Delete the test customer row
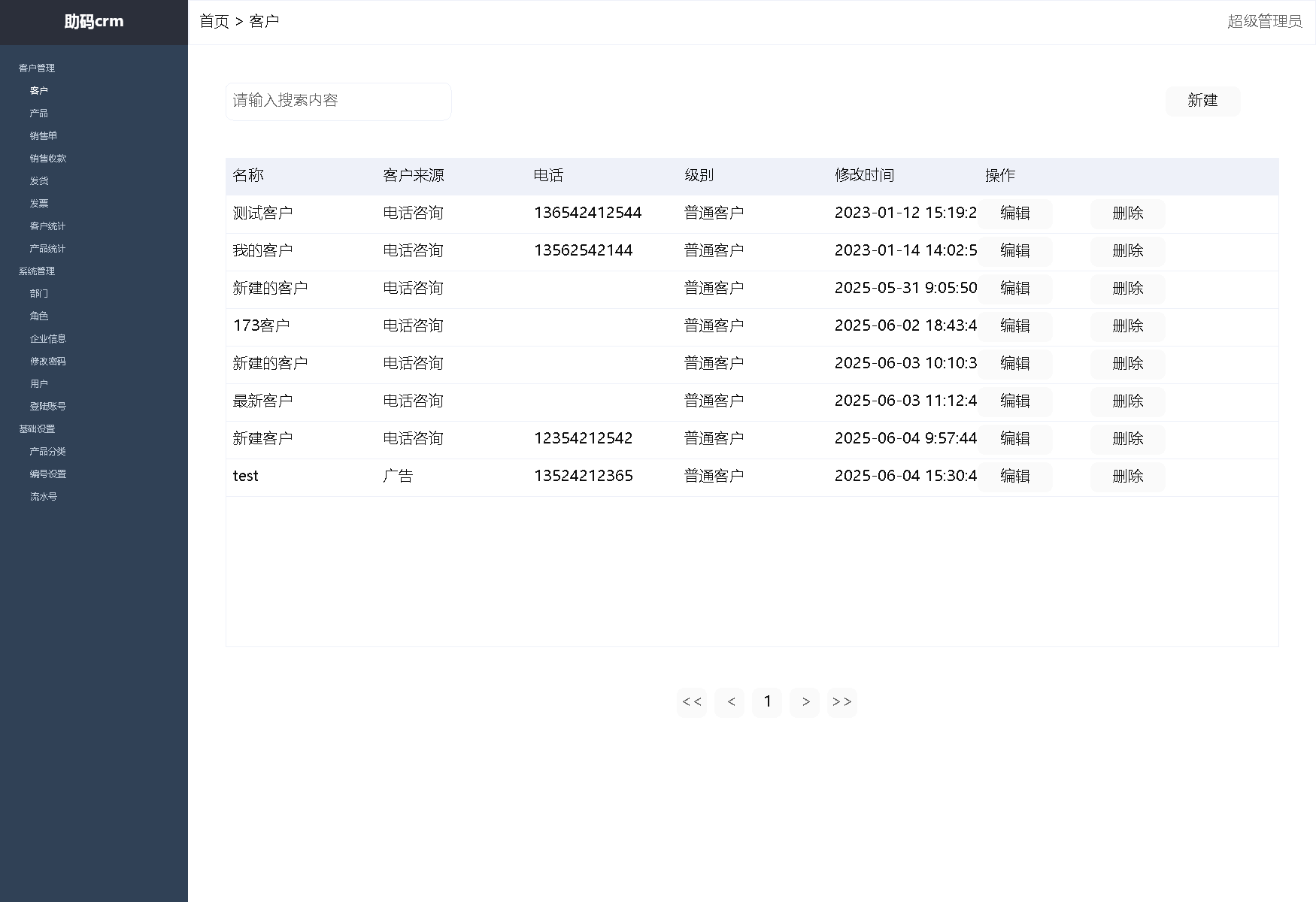The height and width of the screenshot is (902, 1316). coord(1128,477)
